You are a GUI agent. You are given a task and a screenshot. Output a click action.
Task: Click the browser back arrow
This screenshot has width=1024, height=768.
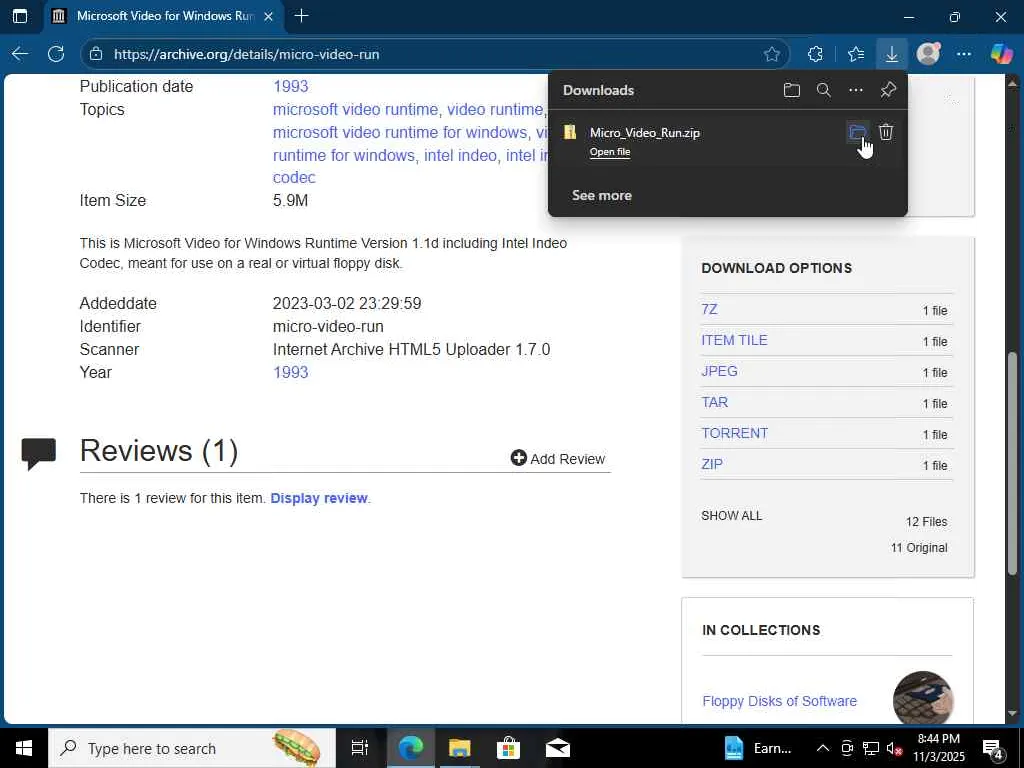(20, 54)
